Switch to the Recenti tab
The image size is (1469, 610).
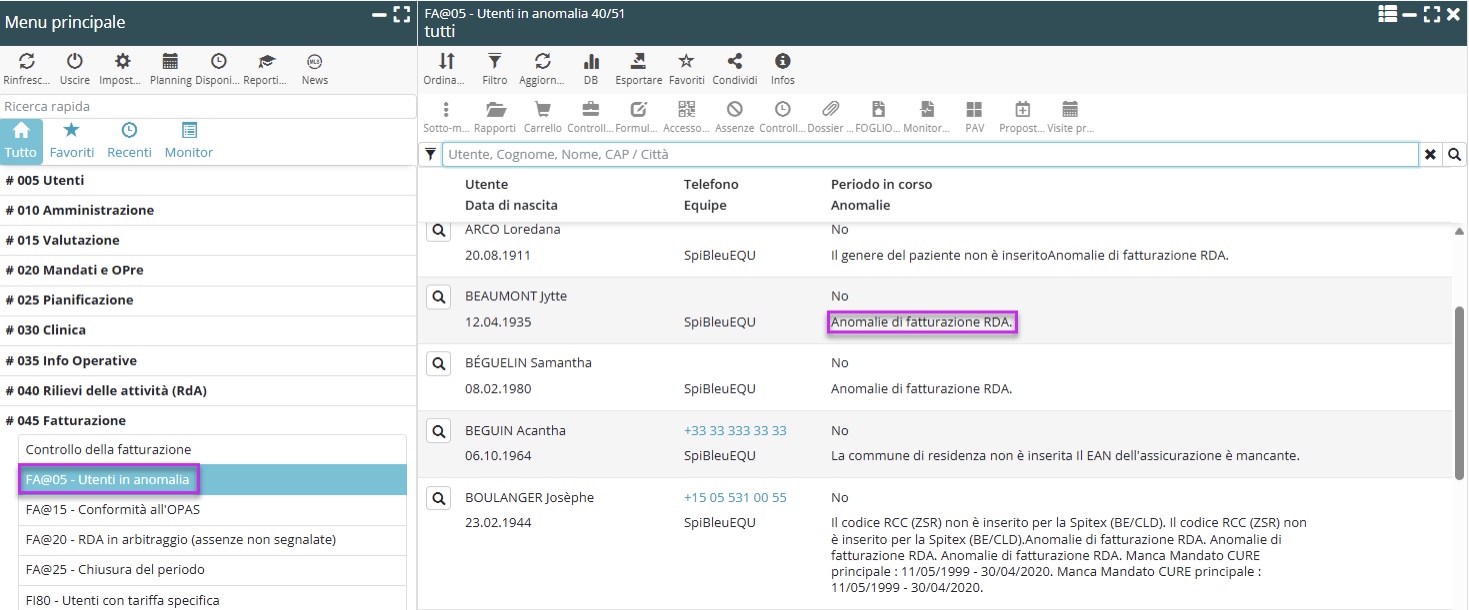point(129,140)
